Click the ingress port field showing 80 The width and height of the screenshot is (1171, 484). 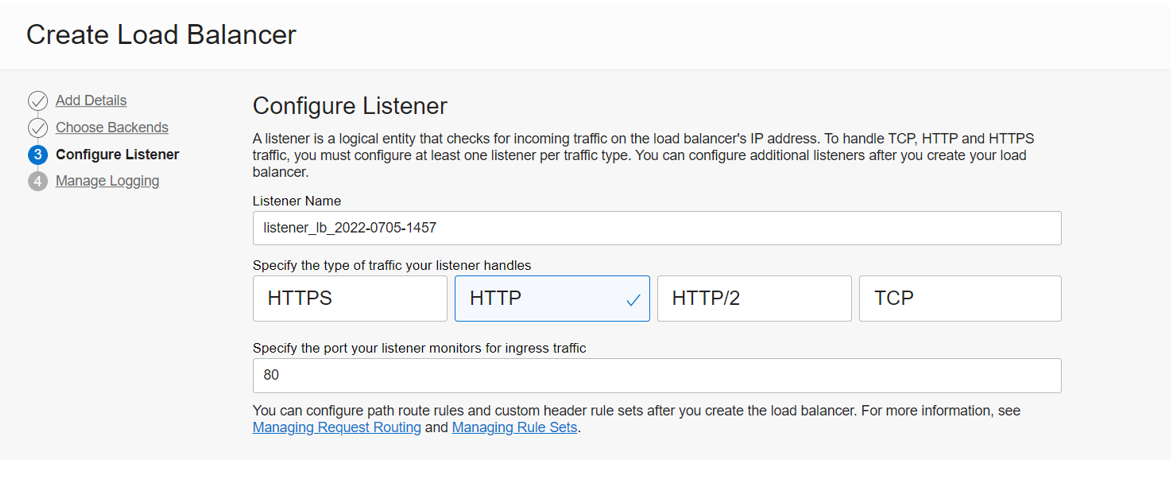(x=657, y=375)
